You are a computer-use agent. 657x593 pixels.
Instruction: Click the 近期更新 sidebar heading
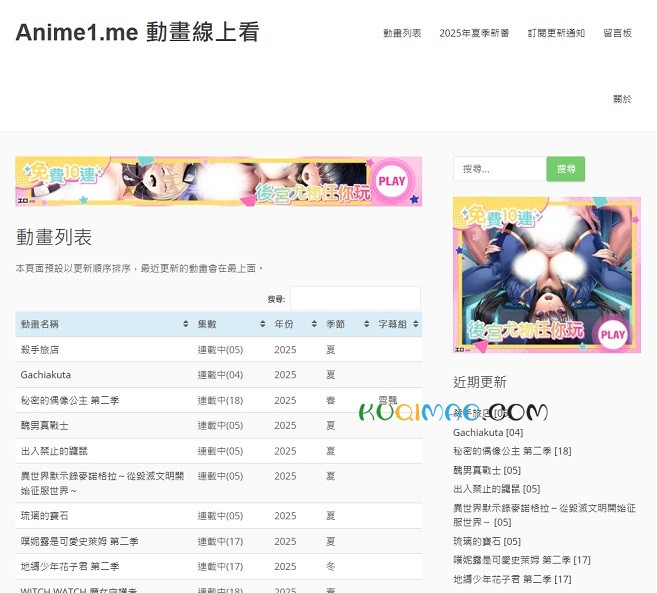click(480, 382)
